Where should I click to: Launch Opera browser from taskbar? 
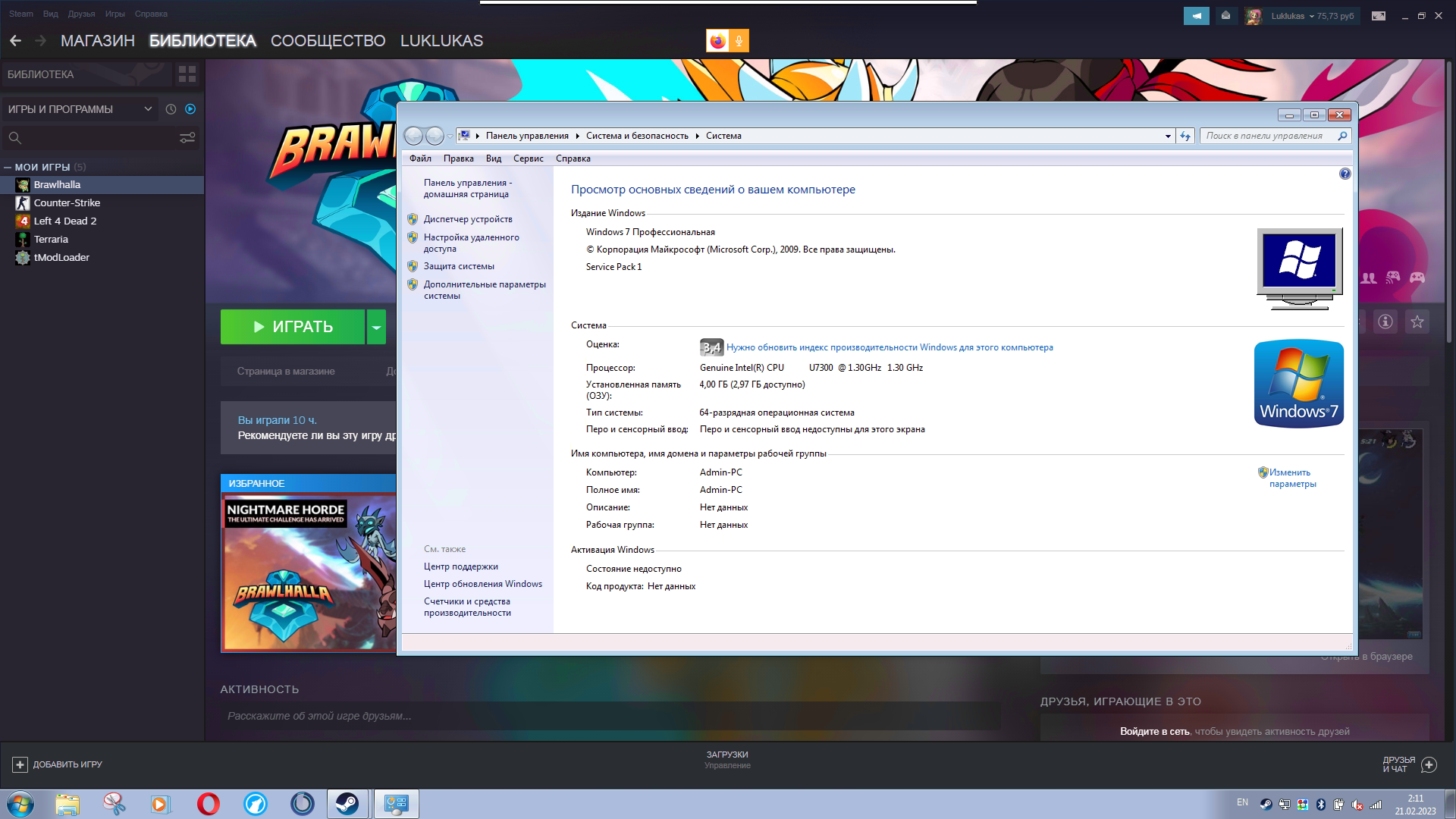coord(208,804)
